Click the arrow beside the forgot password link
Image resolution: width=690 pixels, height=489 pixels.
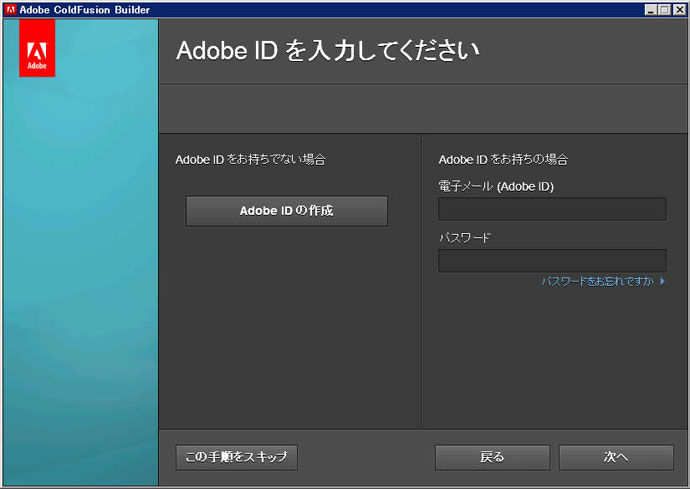[662, 282]
